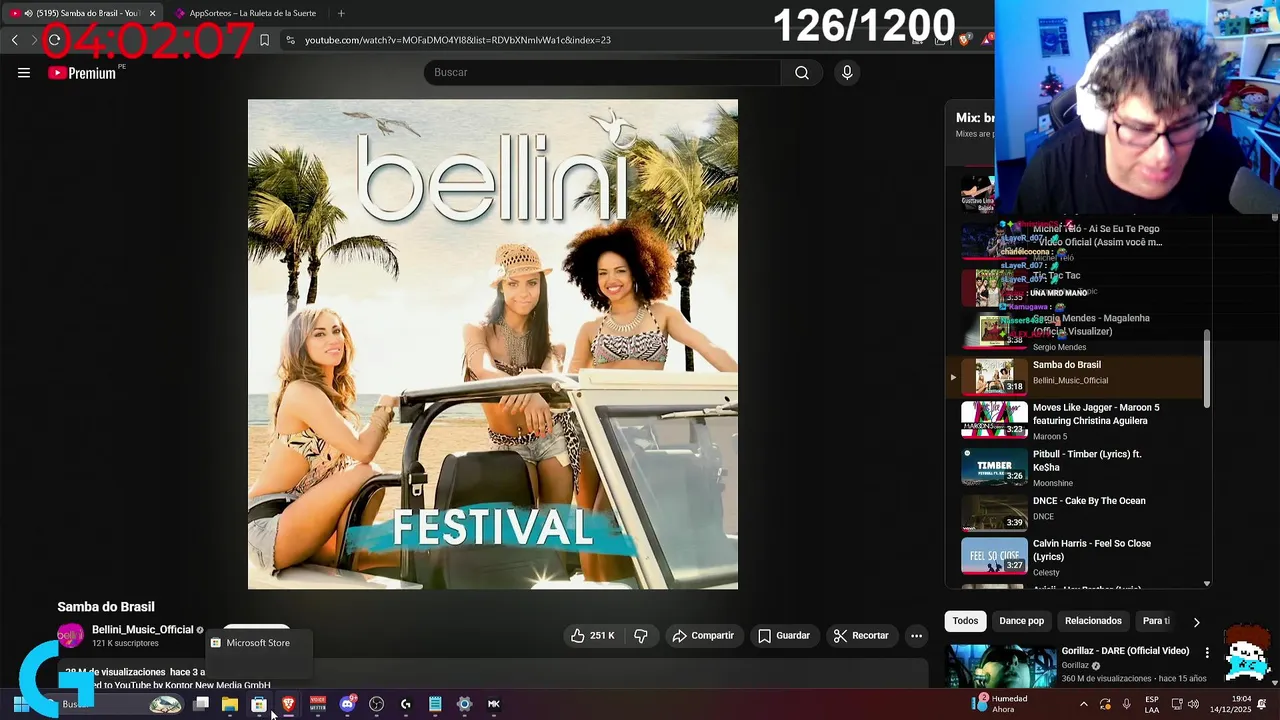Screen dimensions: 1280x720
Task: Open Logitech G HUB from taskbar
Action: [406, 704]
